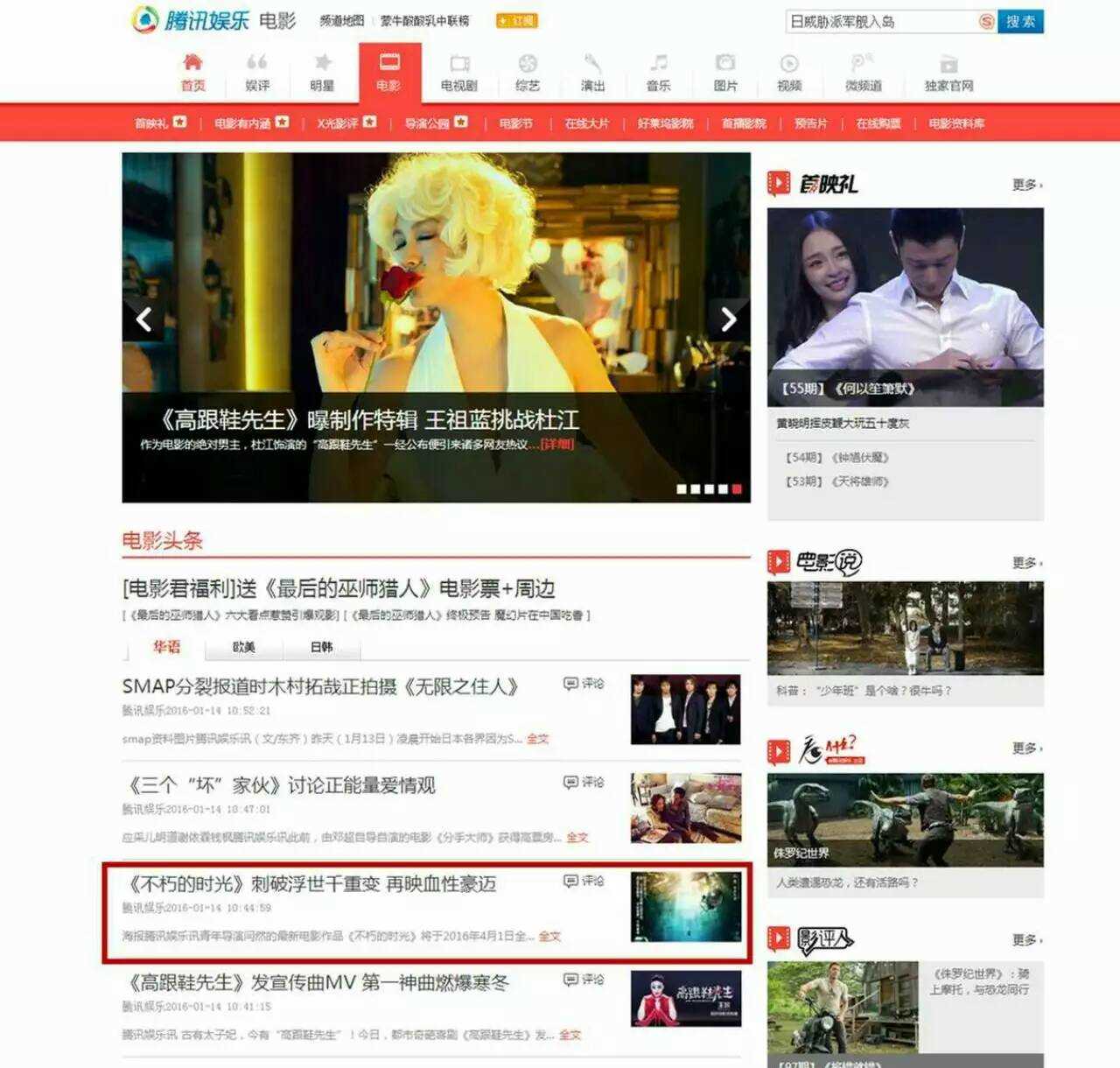Screen dimensions: 1120x1068
Task: Switch to the 华语 news tab
Action: 166,647
